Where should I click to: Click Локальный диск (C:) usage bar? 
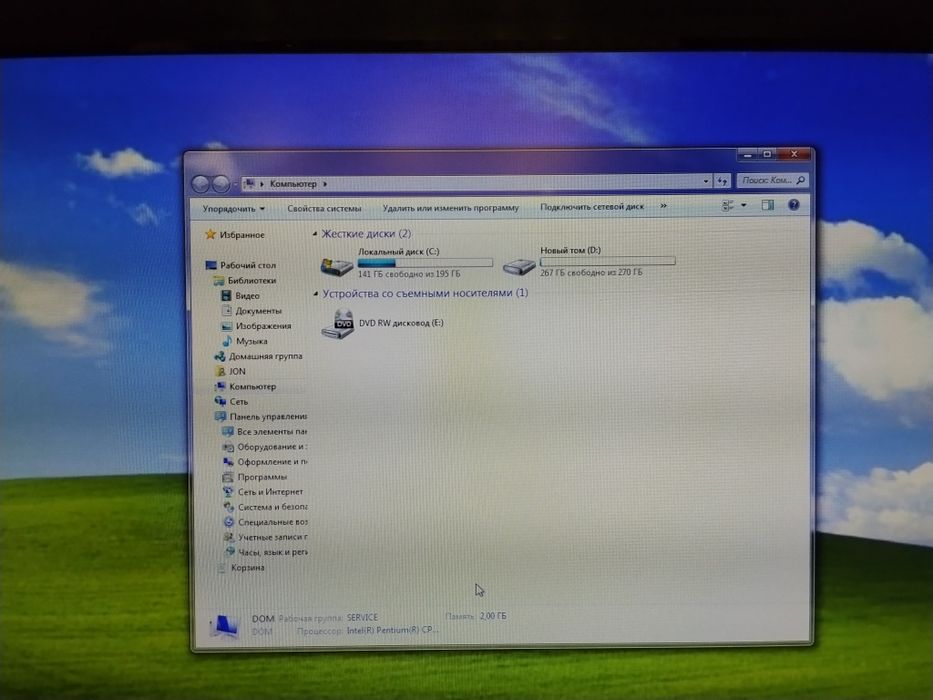coord(425,262)
